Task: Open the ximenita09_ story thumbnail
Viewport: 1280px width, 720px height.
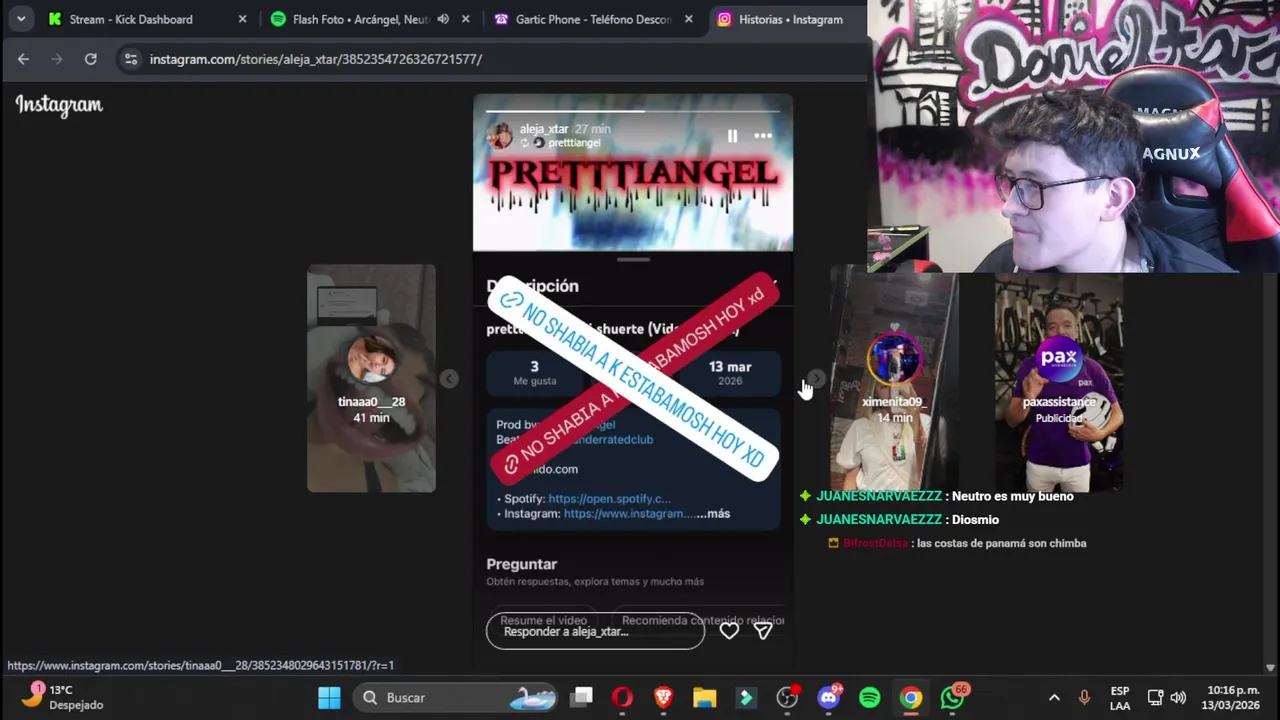Action: (894, 378)
